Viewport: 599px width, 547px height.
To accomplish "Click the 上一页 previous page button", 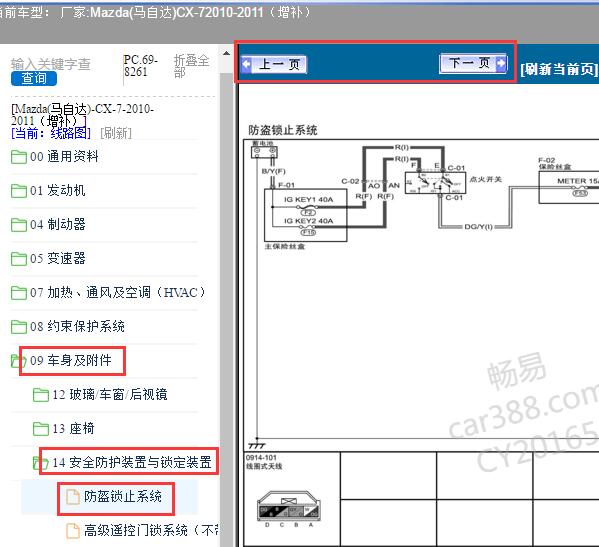I will tap(274, 64).
